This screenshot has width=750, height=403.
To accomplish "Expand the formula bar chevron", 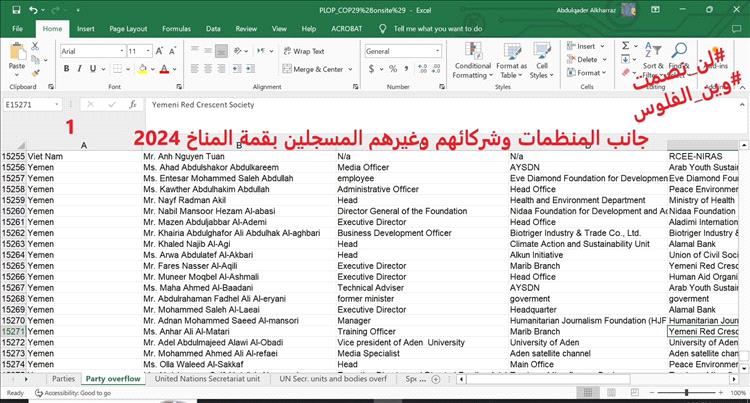I will 742,104.
